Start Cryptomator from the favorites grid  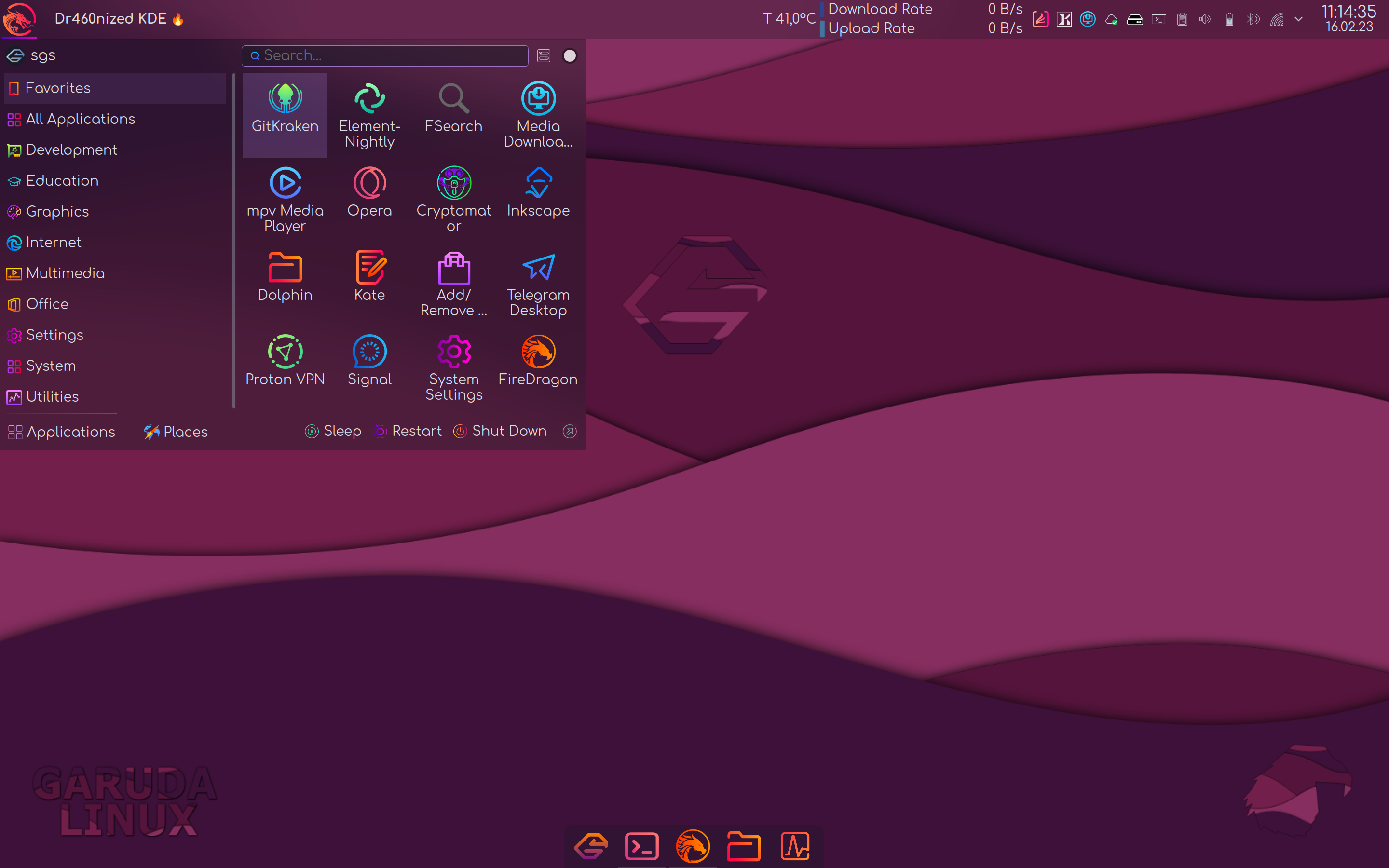coord(453,199)
